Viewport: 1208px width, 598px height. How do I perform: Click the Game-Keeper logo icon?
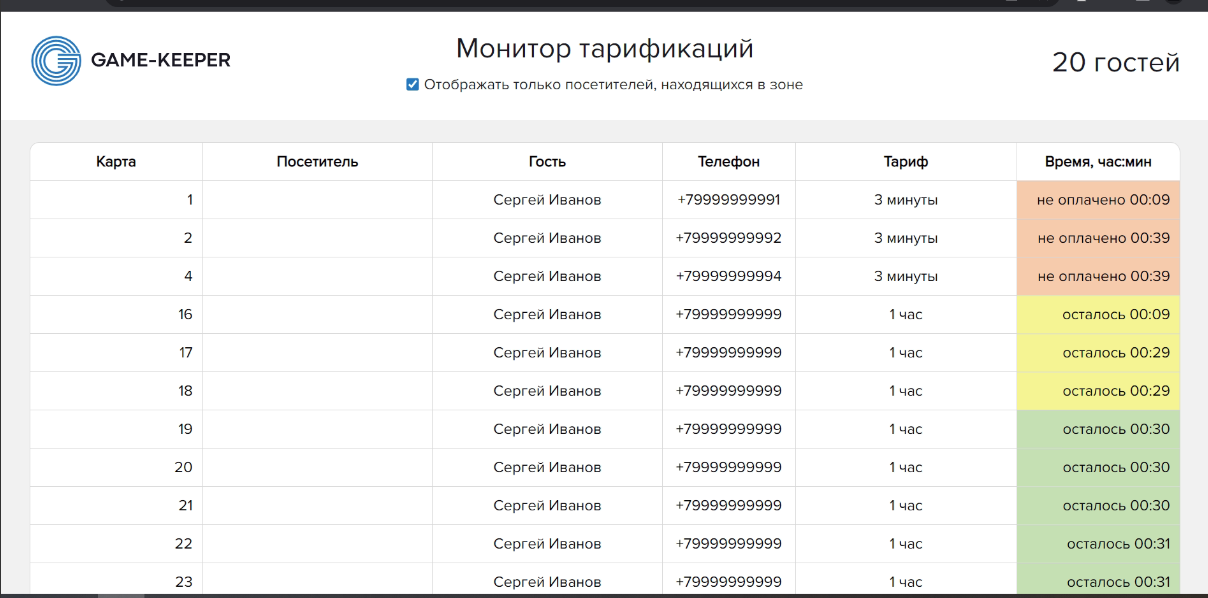coord(56,60)
